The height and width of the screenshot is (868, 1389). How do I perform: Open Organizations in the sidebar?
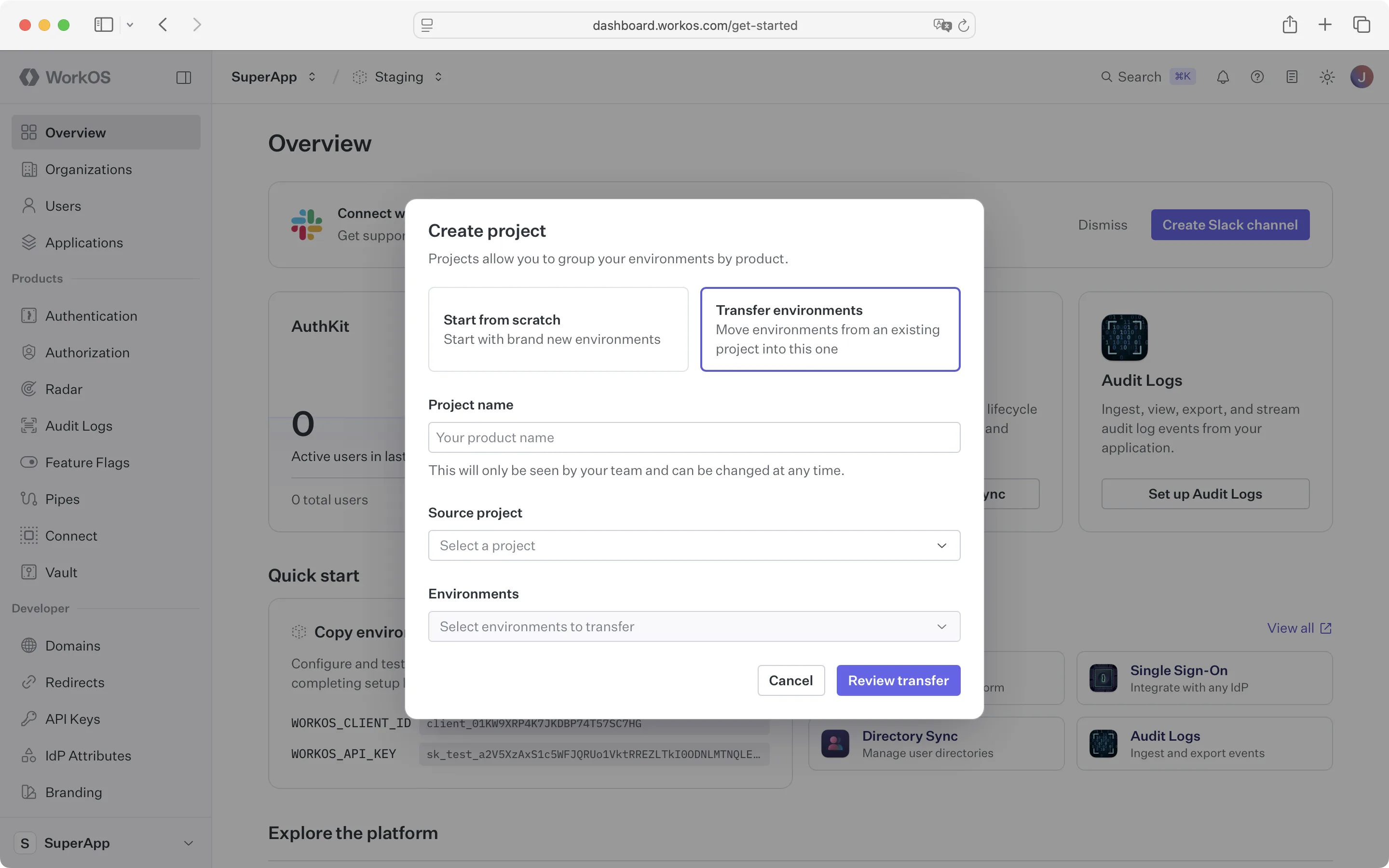coord(106,169)
